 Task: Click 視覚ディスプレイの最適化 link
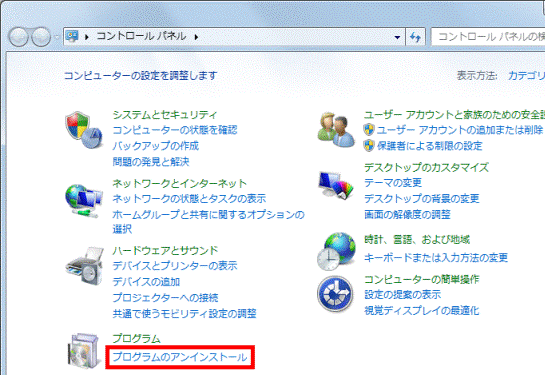pyautogui.click(x=421, y=310)
